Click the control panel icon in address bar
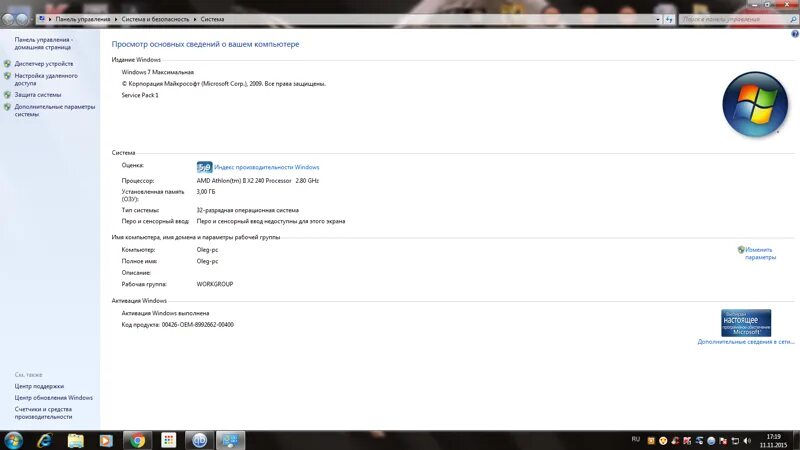The image size is (800, 450). point(42,19)
